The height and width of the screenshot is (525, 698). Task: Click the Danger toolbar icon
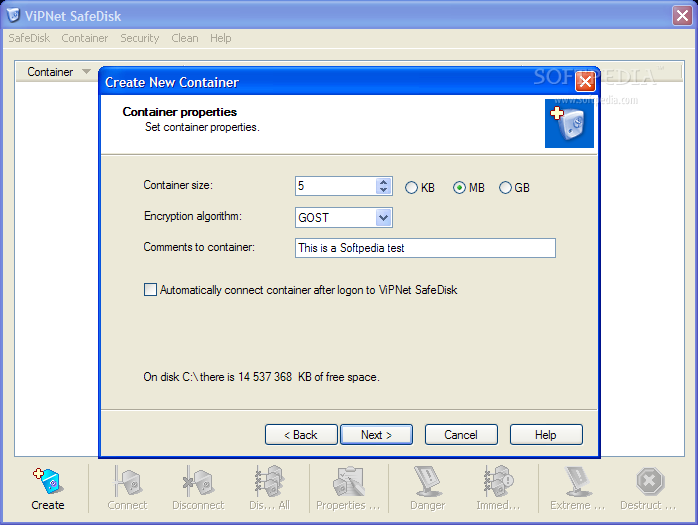(427, 489)
